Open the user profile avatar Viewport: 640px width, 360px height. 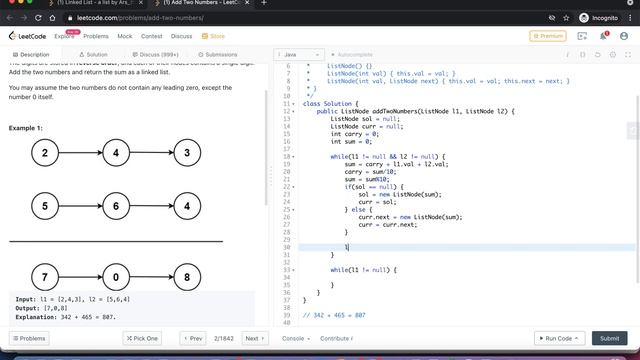pyautogui.click(x=624, y=36)
